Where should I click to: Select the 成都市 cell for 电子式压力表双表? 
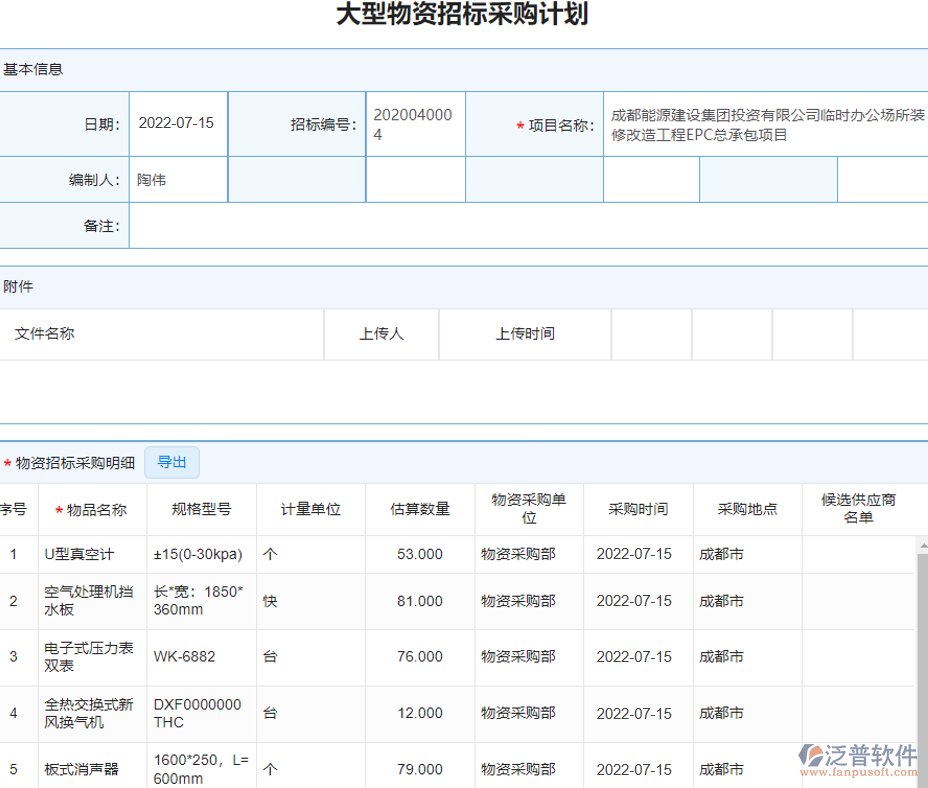(x=721, y=657)
